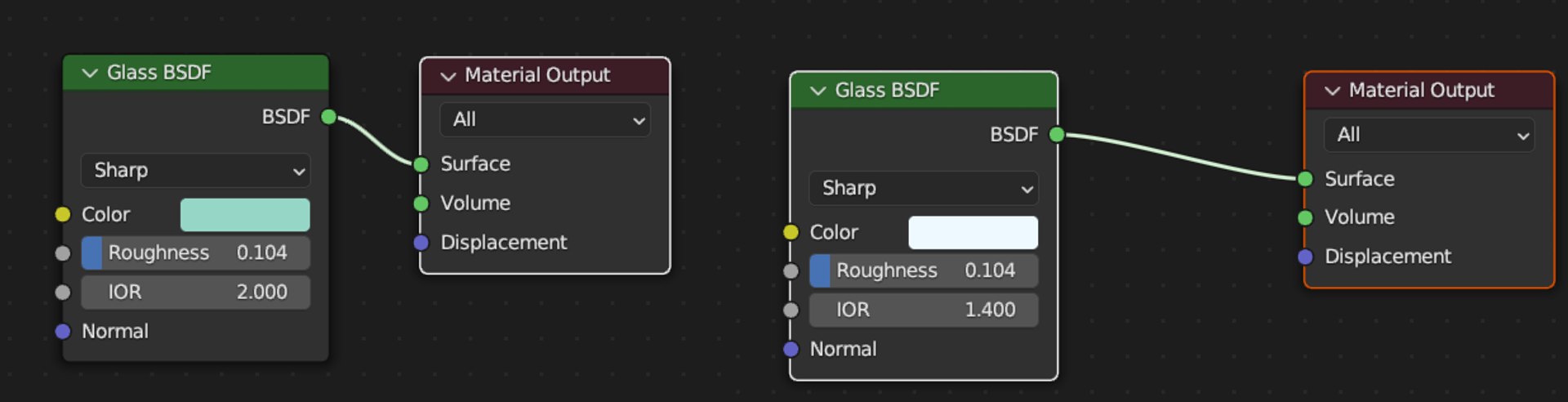The height and width of the screenshot is (402, 1568).
Task: Open the All target dropdown on right Material Output
Action: (x=1428, y=135)
